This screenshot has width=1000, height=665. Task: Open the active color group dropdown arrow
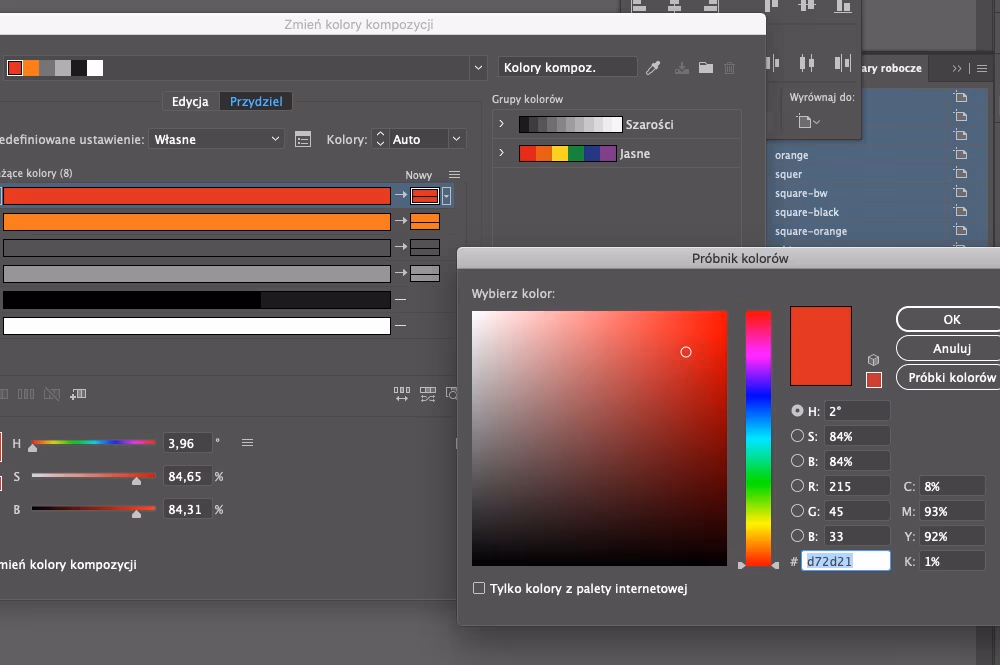click(x=478, y=68)
